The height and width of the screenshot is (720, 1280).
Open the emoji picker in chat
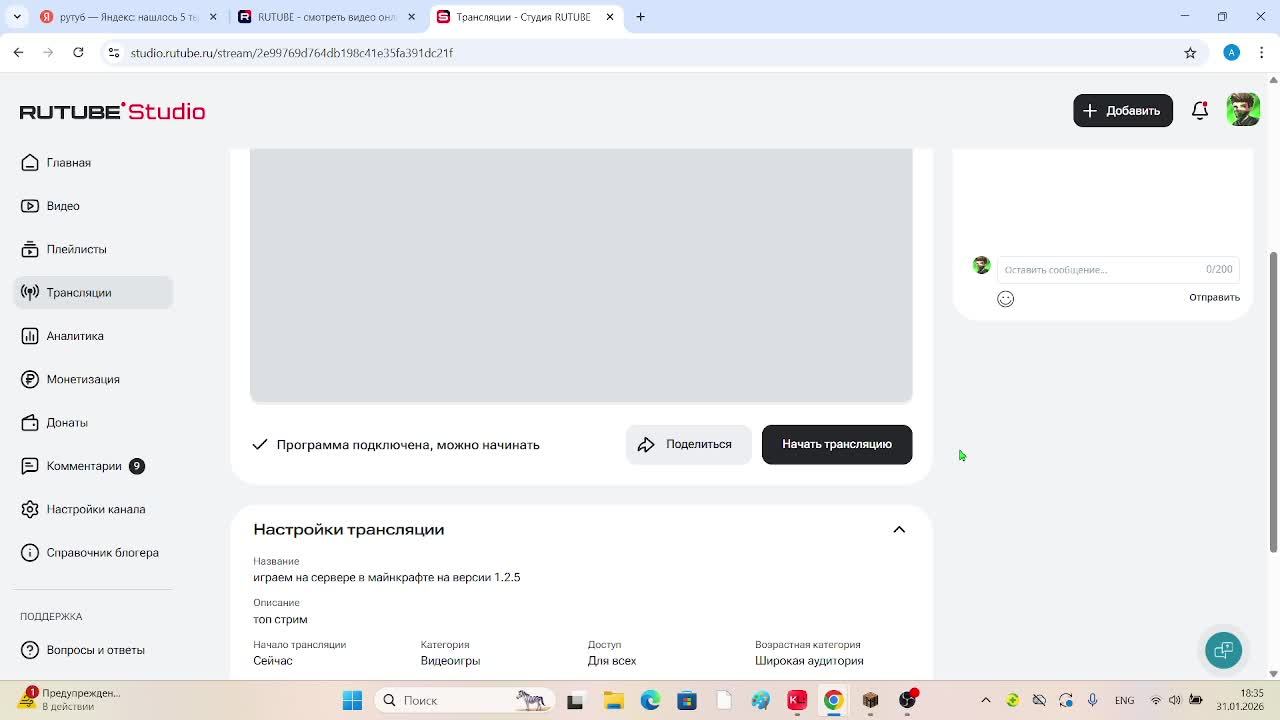click(x=1006, y=299)
